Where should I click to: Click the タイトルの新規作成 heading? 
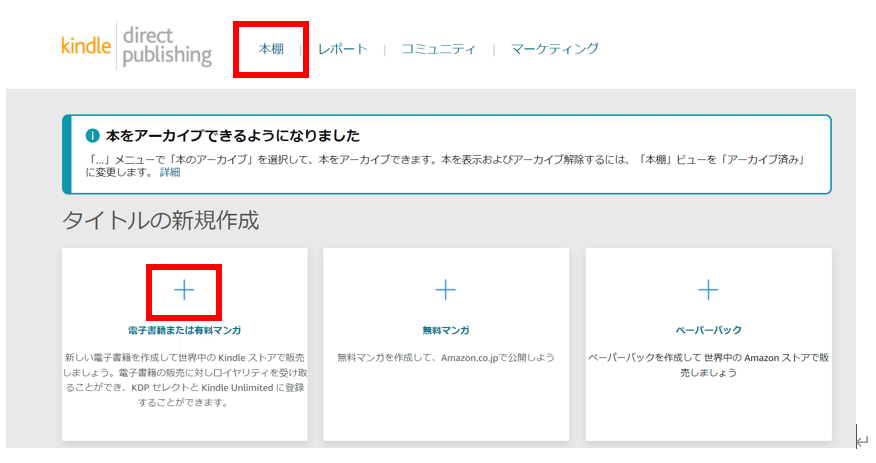[x=160, y=221]
